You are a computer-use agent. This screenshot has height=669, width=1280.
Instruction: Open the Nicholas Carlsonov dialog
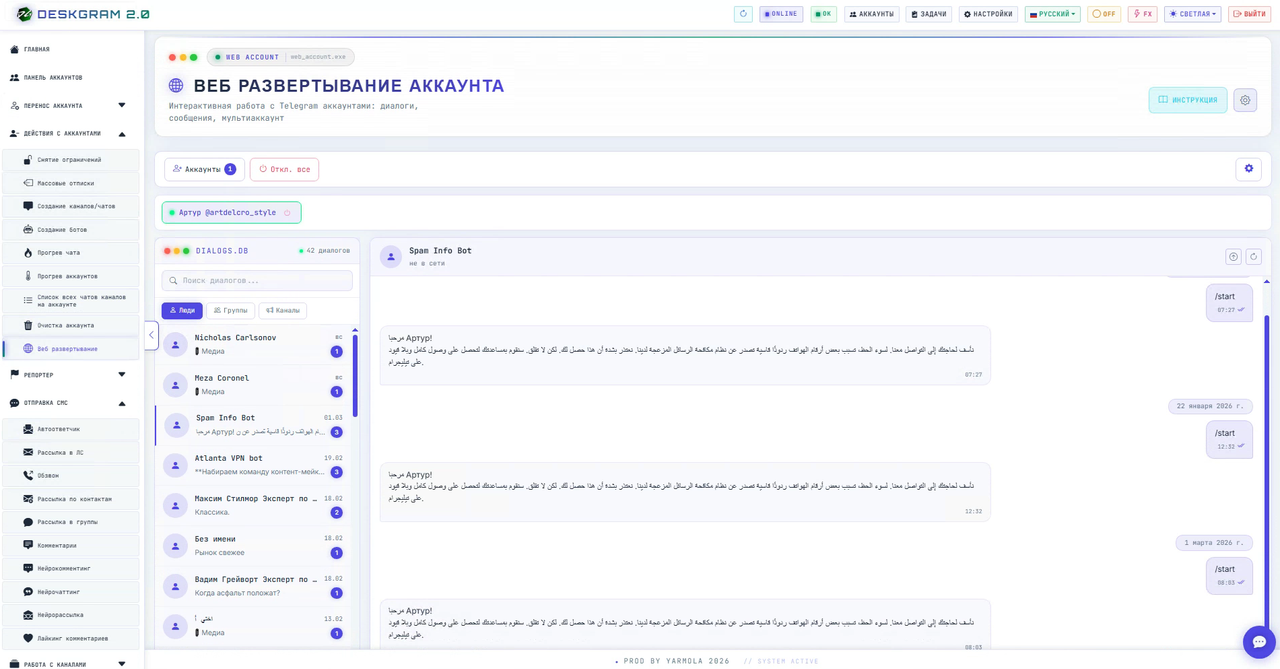(x=255, y=344)
